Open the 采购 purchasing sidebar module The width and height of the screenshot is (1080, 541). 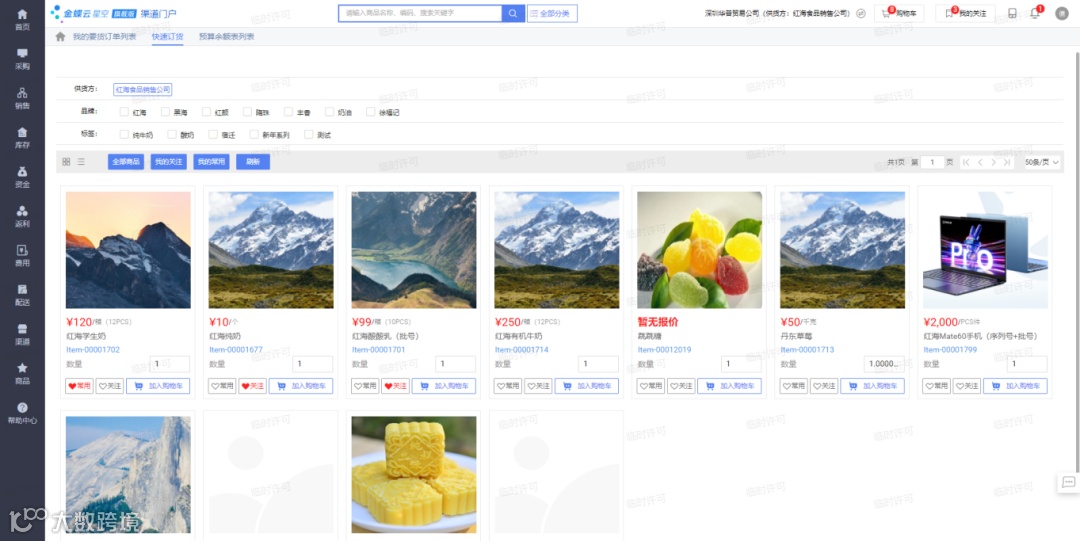tap(22, 59)
